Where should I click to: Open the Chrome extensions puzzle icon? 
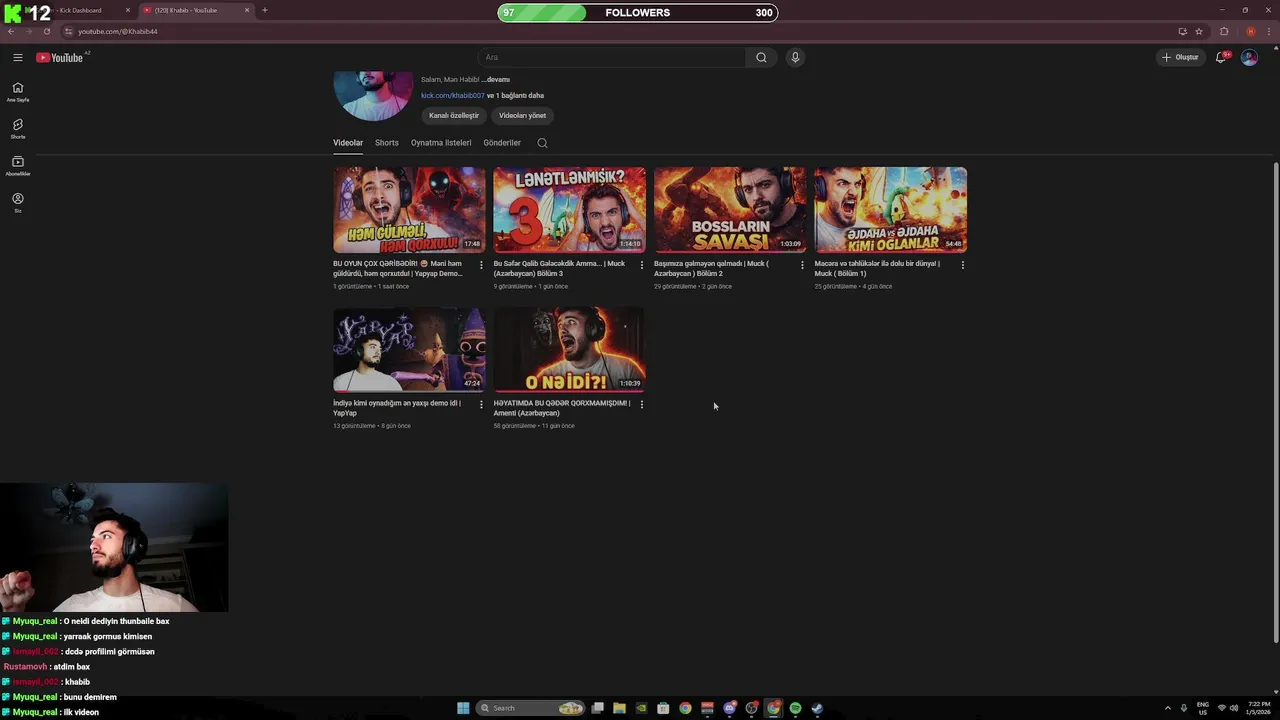[x=1224, y=31]
